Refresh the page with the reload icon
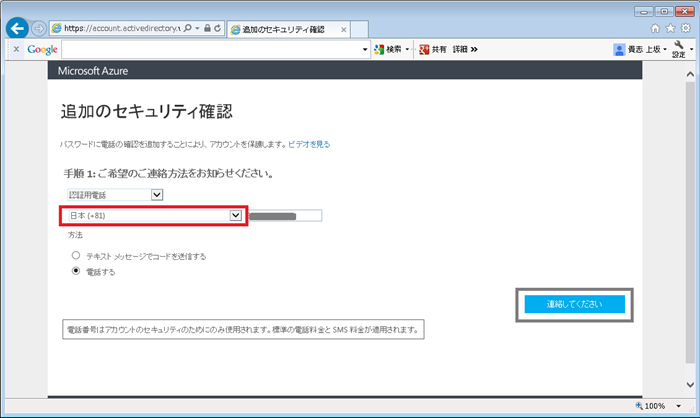The width and height of the screenshot is (700, 418). 217,28
